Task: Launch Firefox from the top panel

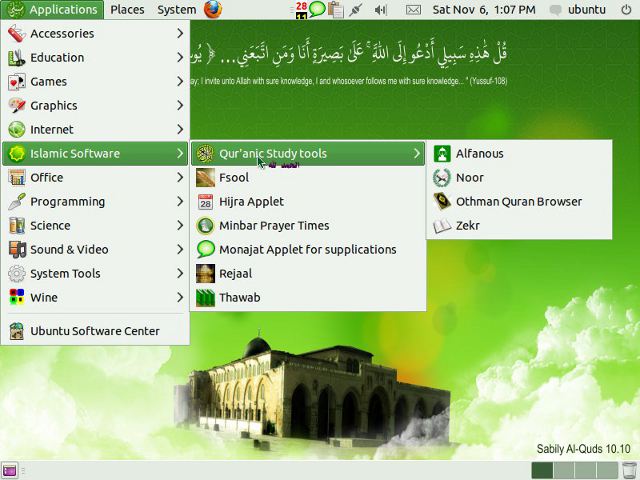Action: tap(213, 10)
